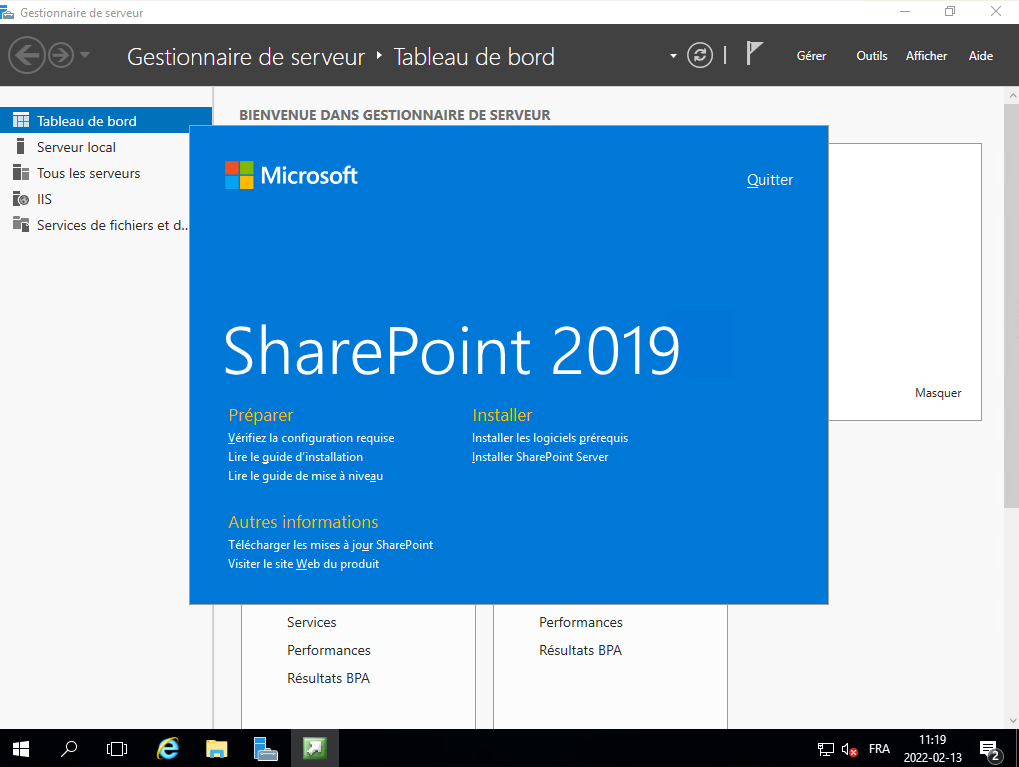Click Tableau de bord in the breadcrumb title
Screen dimensions: 1019x767
click(x=474, y=57)
